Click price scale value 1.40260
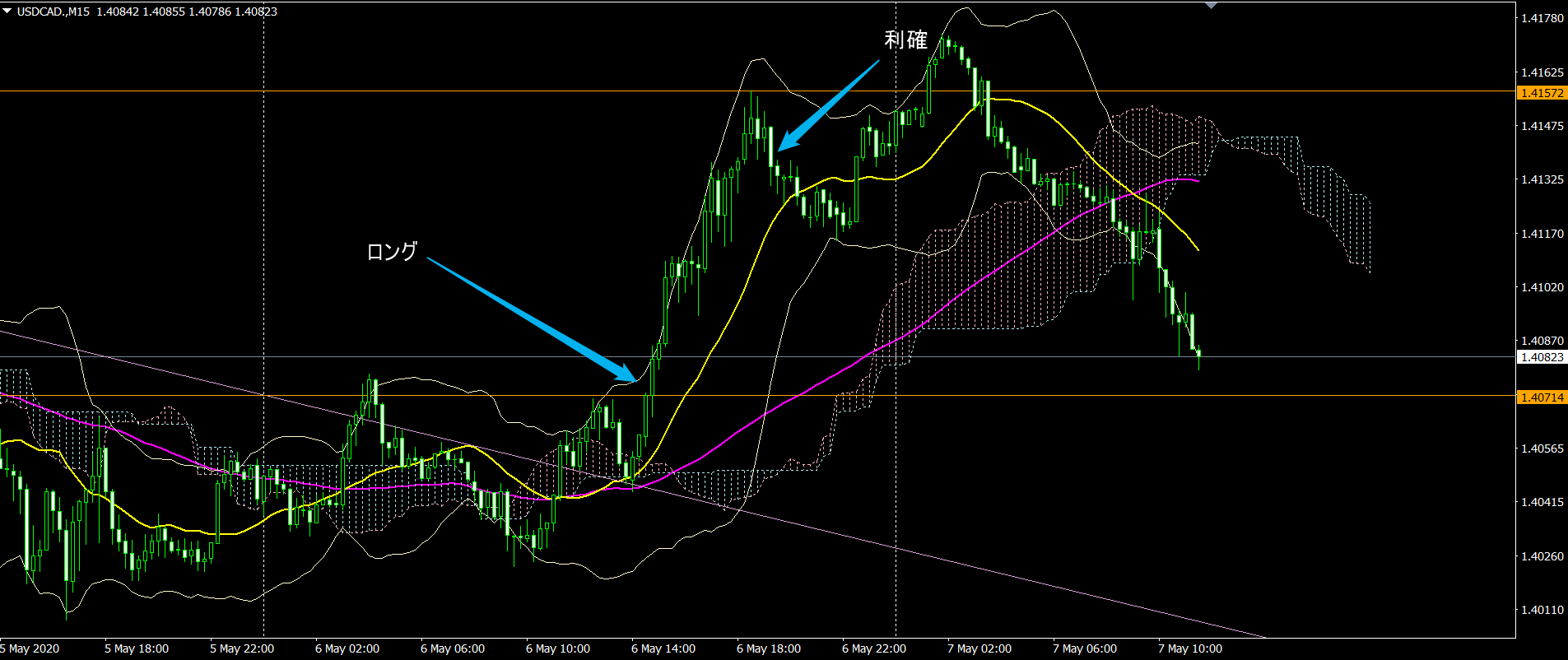The height and width of the screenshot is (660, 1568). (x=1542, y=556)
